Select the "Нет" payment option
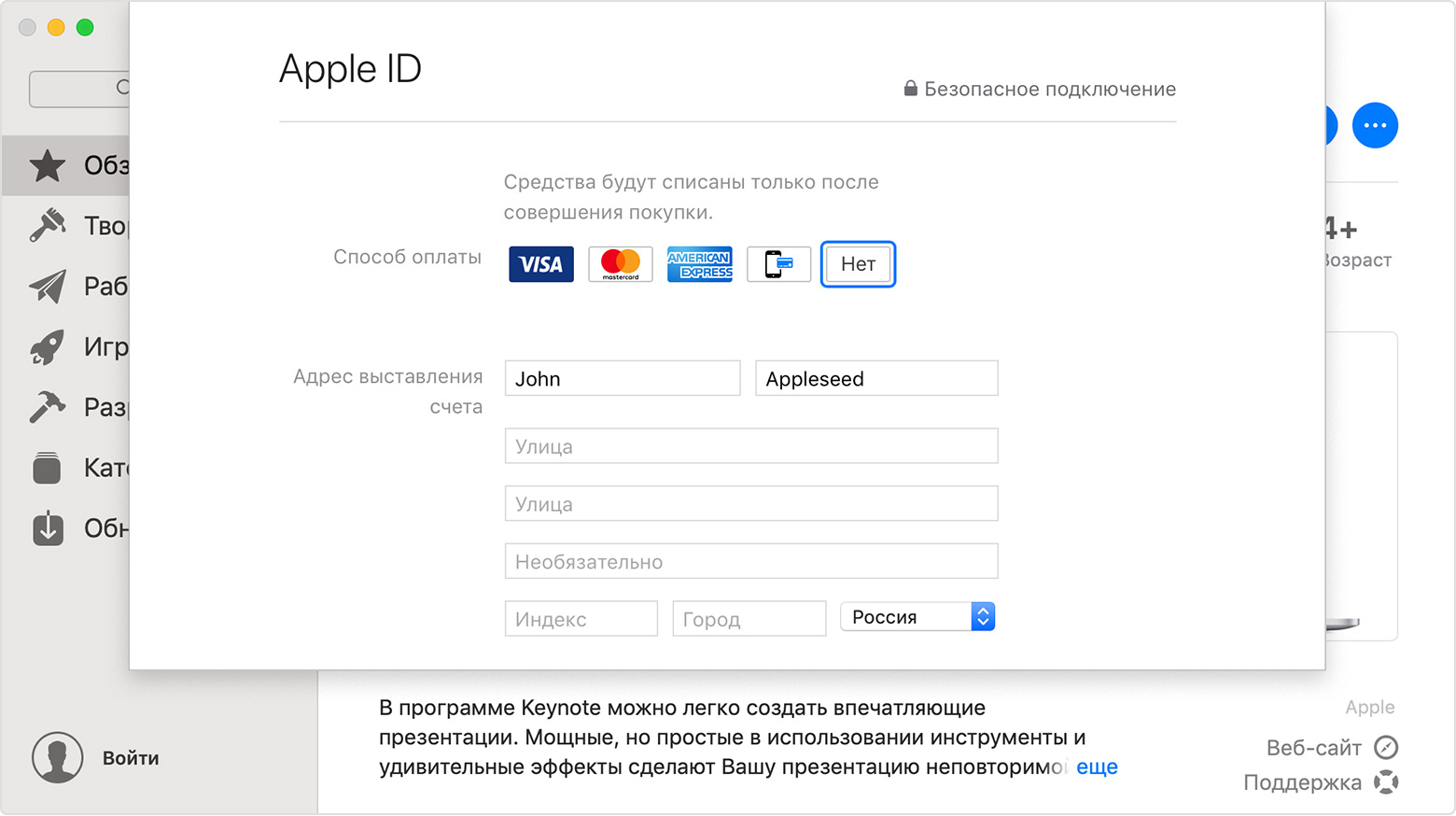This screenshot has width=1456, height=816. pyautogui.click(x=858, y=264)
